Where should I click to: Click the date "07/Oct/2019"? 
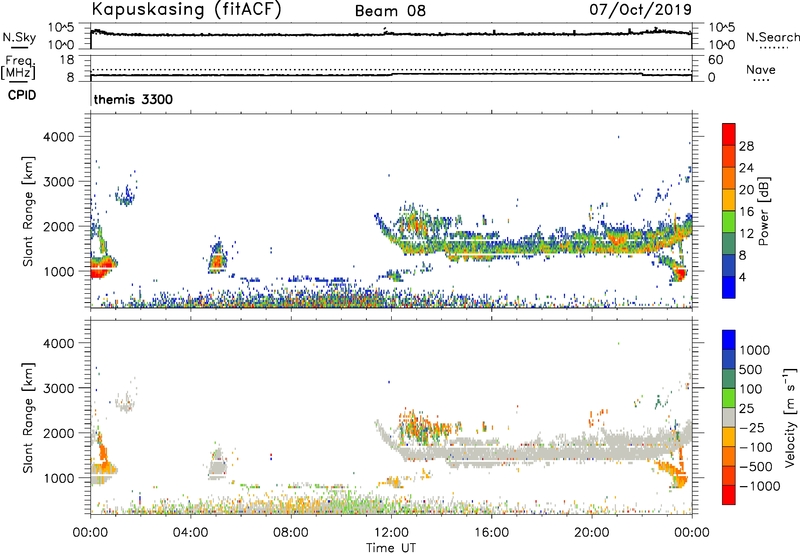pos(641,9)
